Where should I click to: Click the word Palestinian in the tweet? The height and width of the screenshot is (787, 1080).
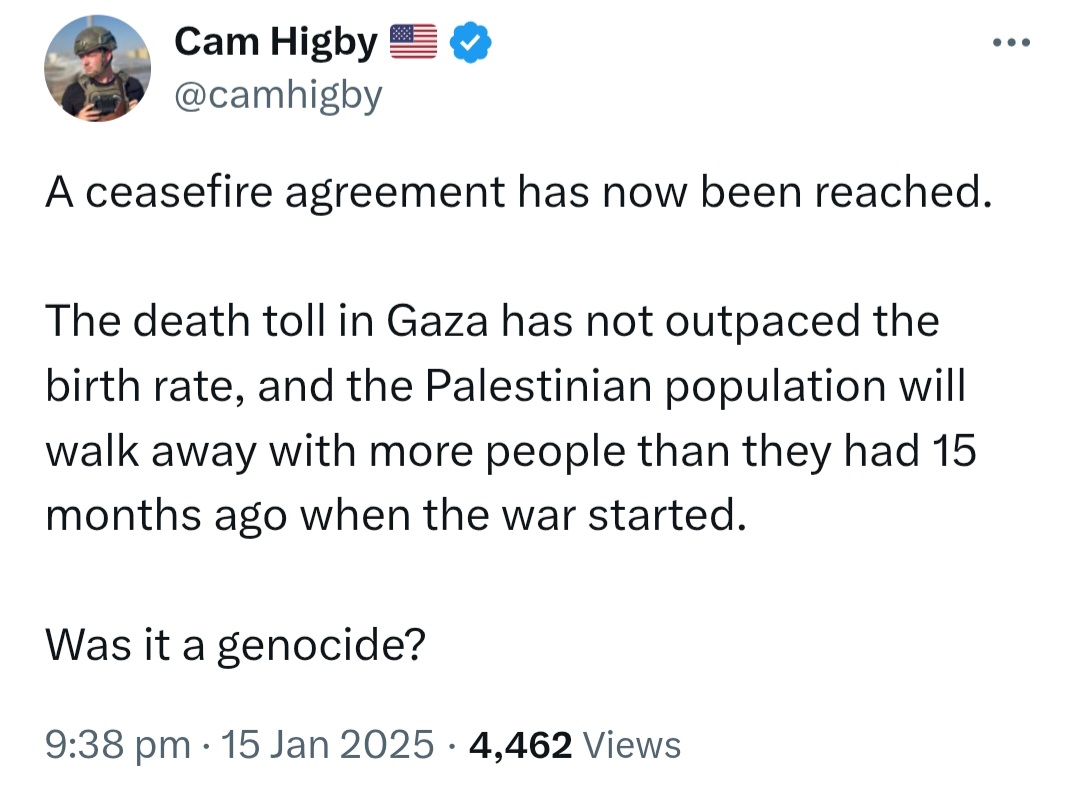(x=538, y=386)
